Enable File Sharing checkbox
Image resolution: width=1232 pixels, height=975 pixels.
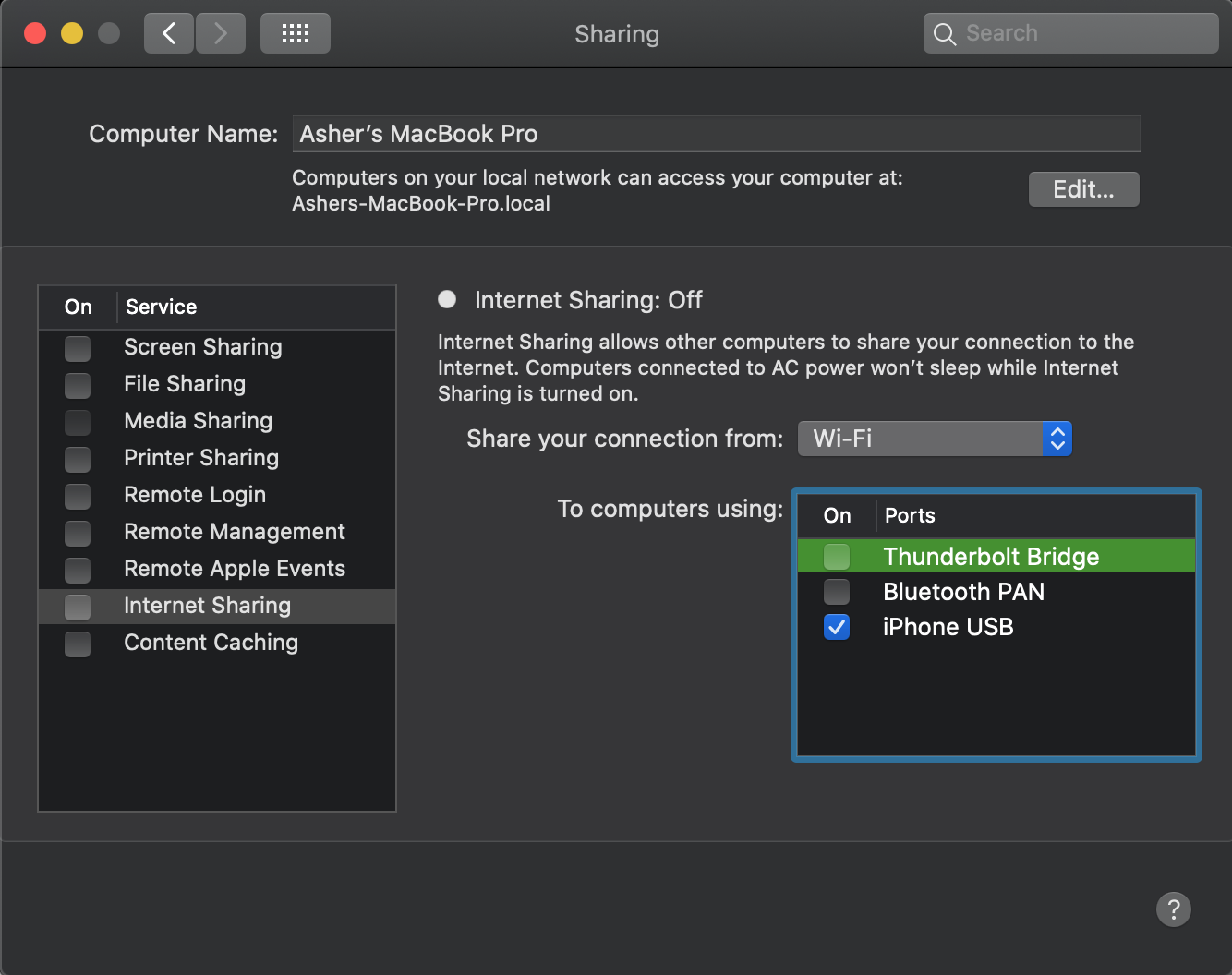(x=78, y=385)
